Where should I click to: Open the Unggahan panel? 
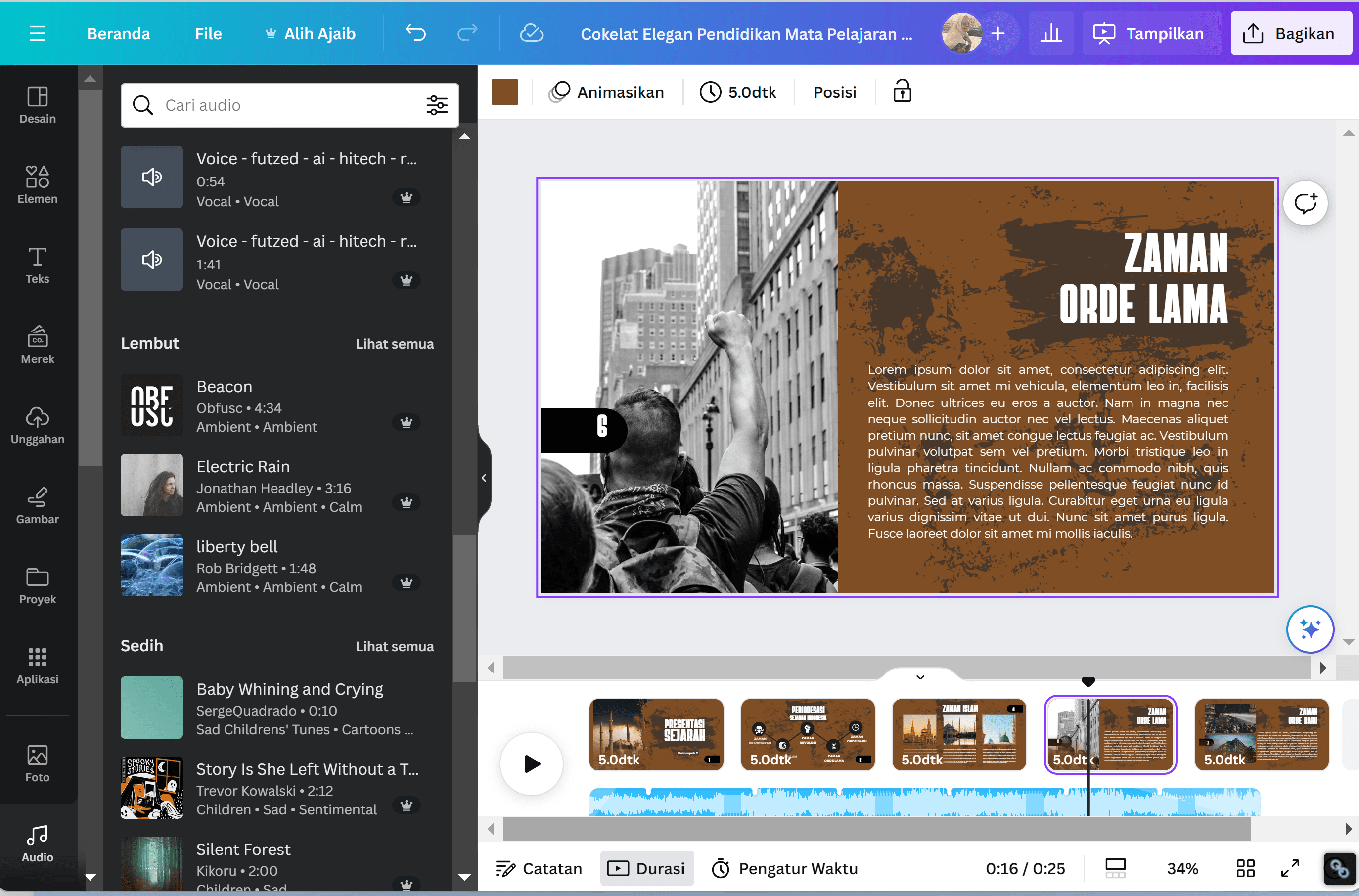tap(37, 425)
